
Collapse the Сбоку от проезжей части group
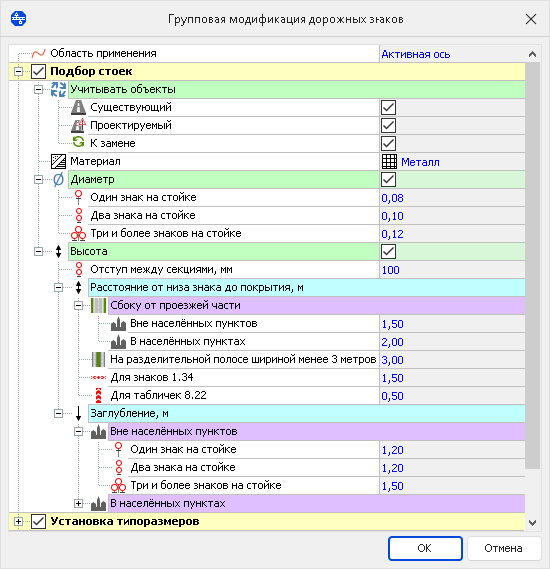[x=78, y=306]
